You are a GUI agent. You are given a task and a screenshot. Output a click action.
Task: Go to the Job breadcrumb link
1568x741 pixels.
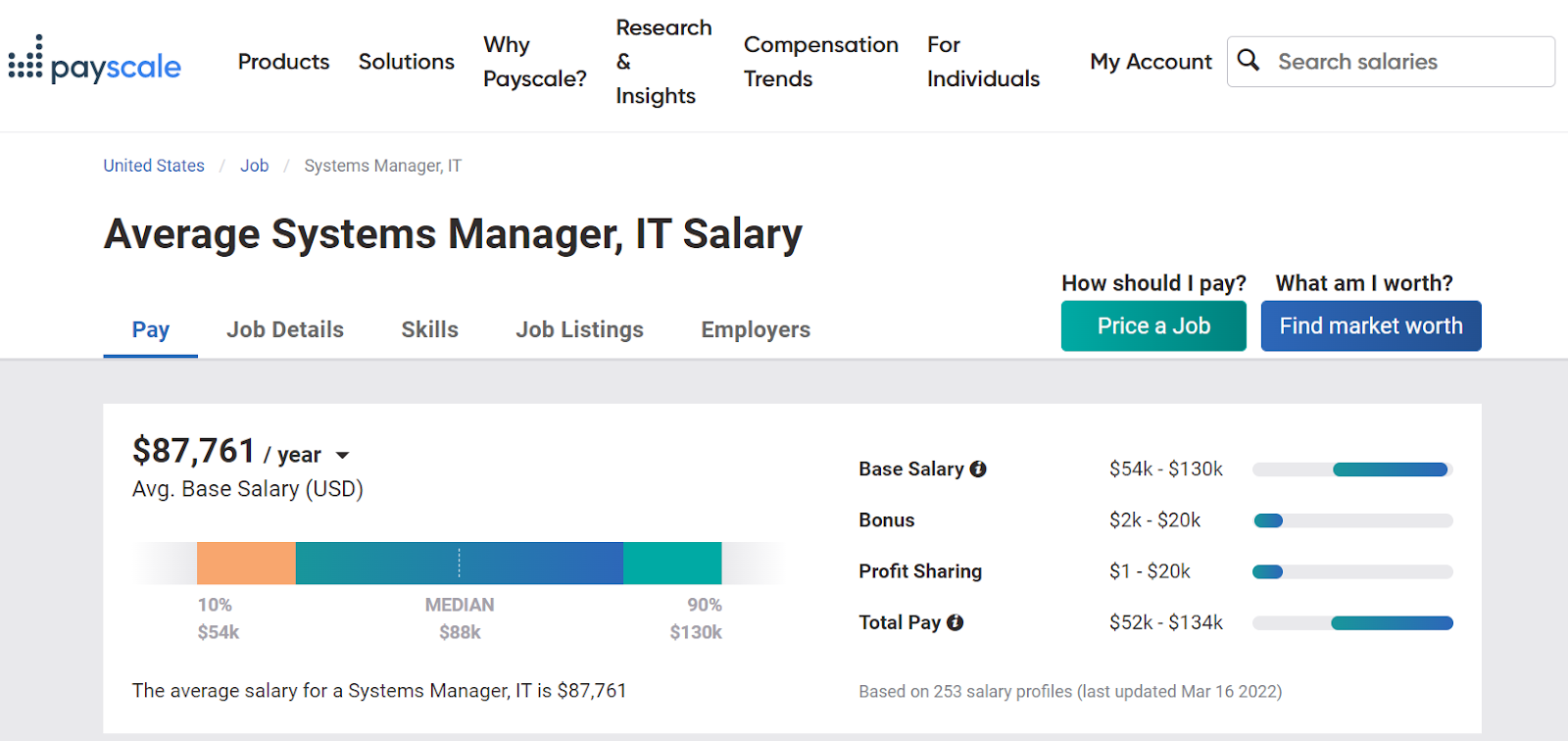255,166
